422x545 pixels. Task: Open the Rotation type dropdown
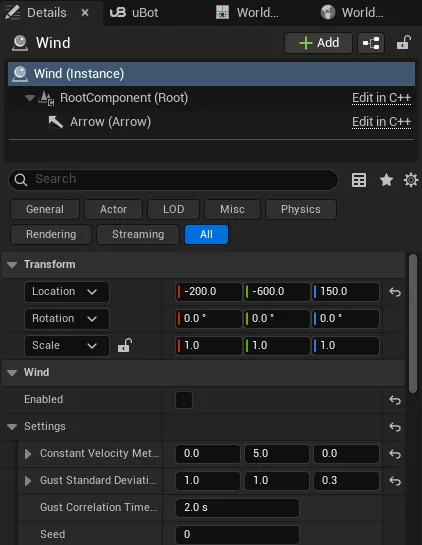(67, 319)
